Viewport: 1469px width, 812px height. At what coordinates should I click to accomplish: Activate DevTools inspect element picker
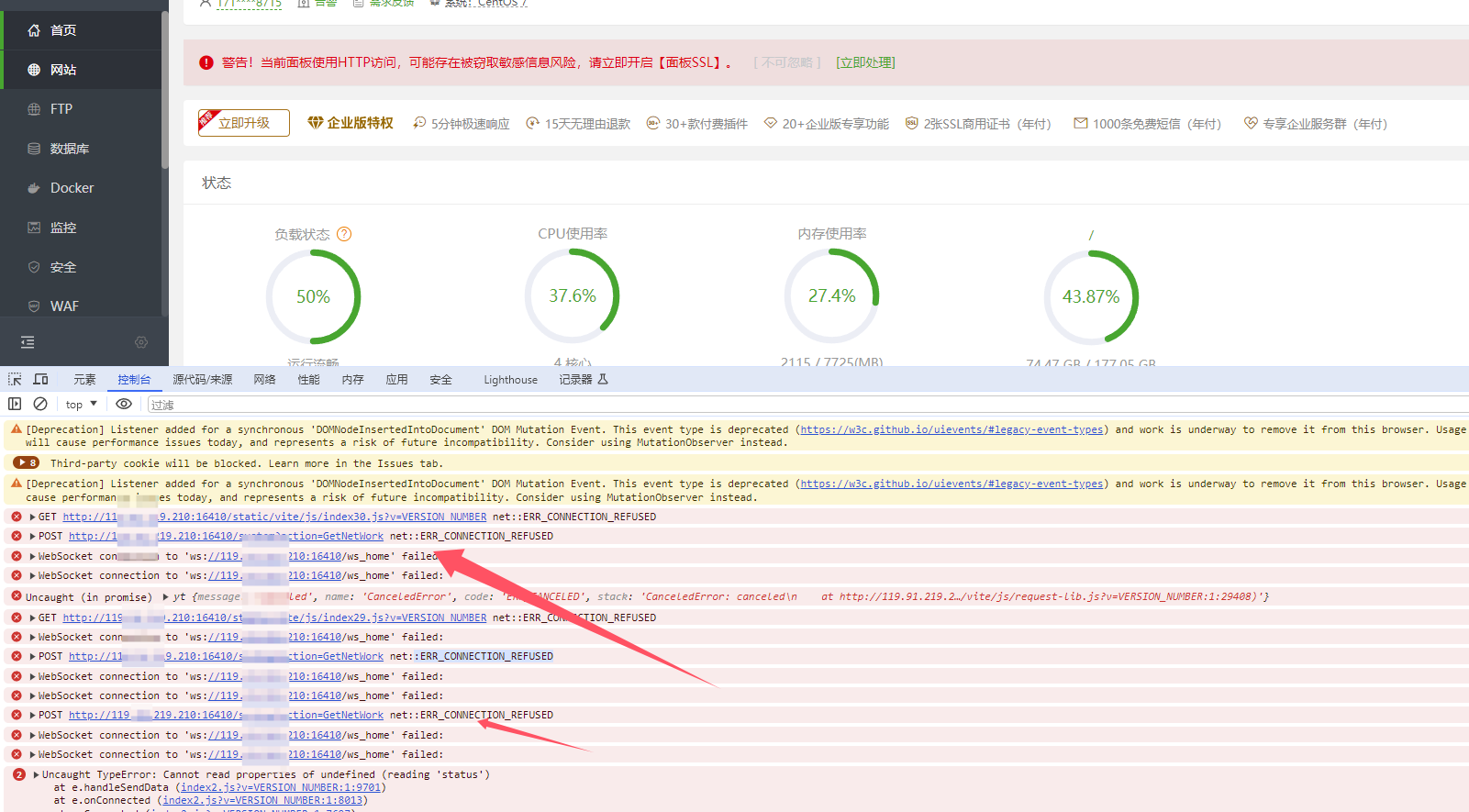pos(15,379)
